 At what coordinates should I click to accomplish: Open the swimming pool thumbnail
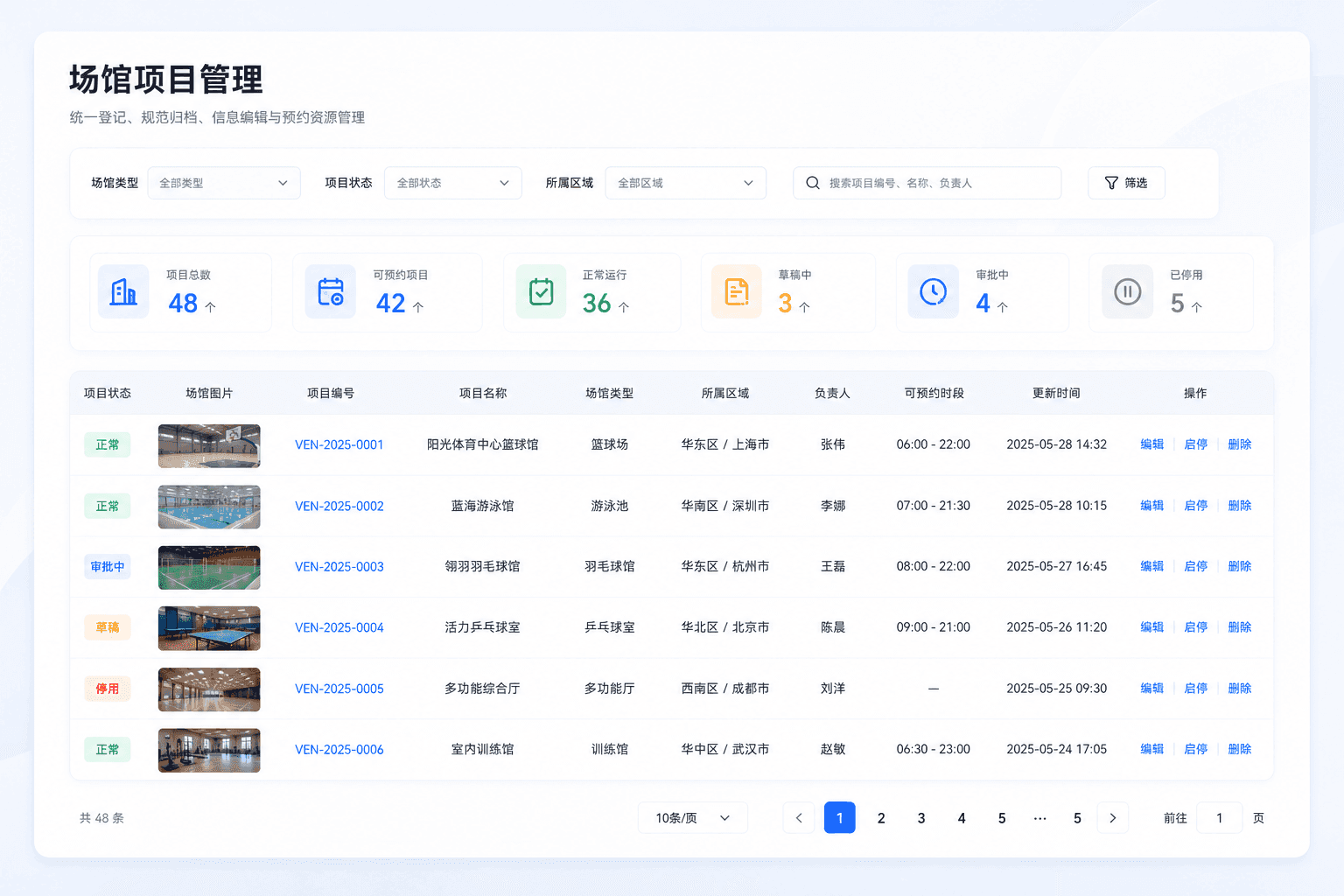pos(209,507)
